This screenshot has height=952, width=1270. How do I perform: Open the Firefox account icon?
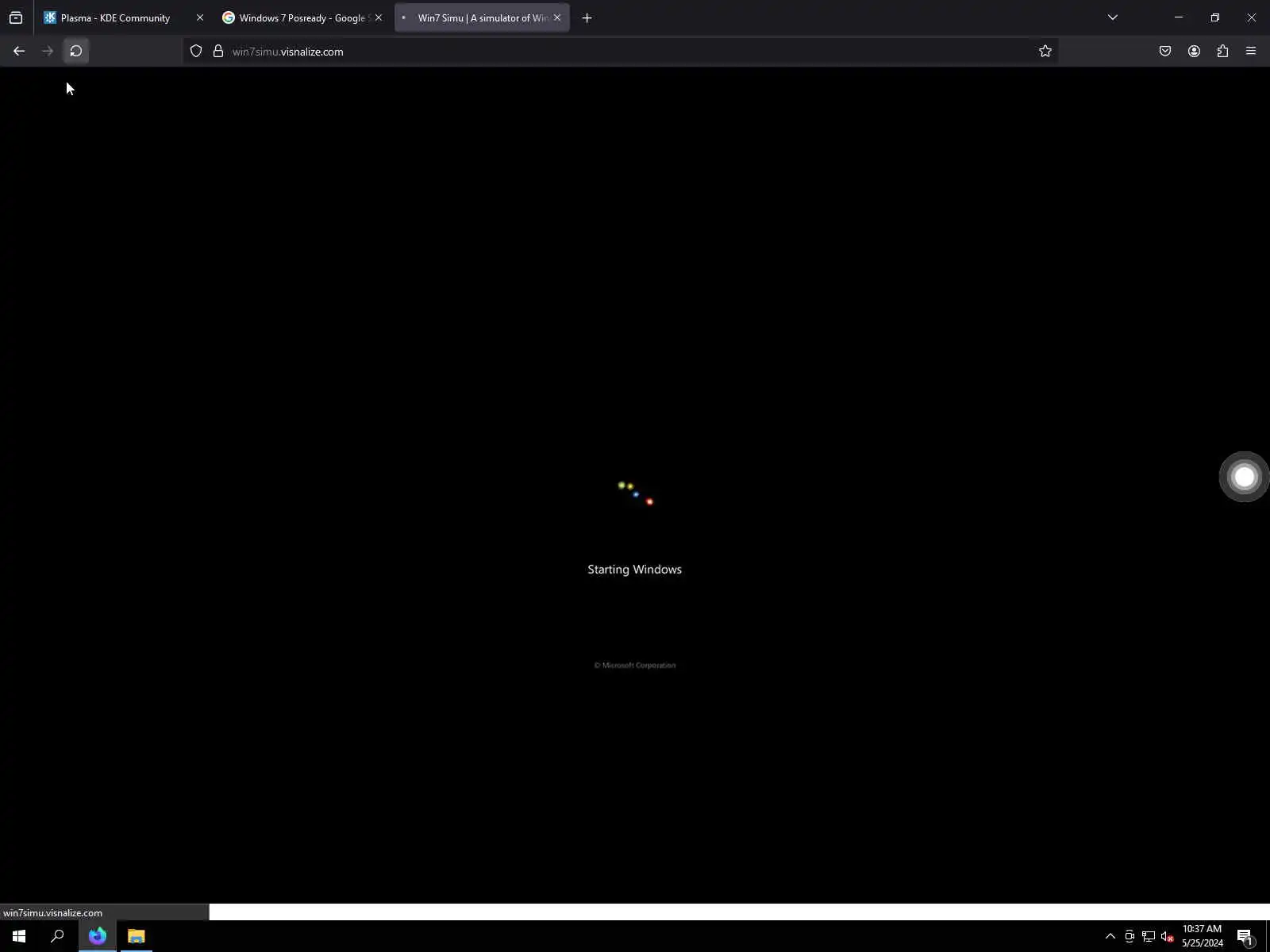pos(1194,51)
